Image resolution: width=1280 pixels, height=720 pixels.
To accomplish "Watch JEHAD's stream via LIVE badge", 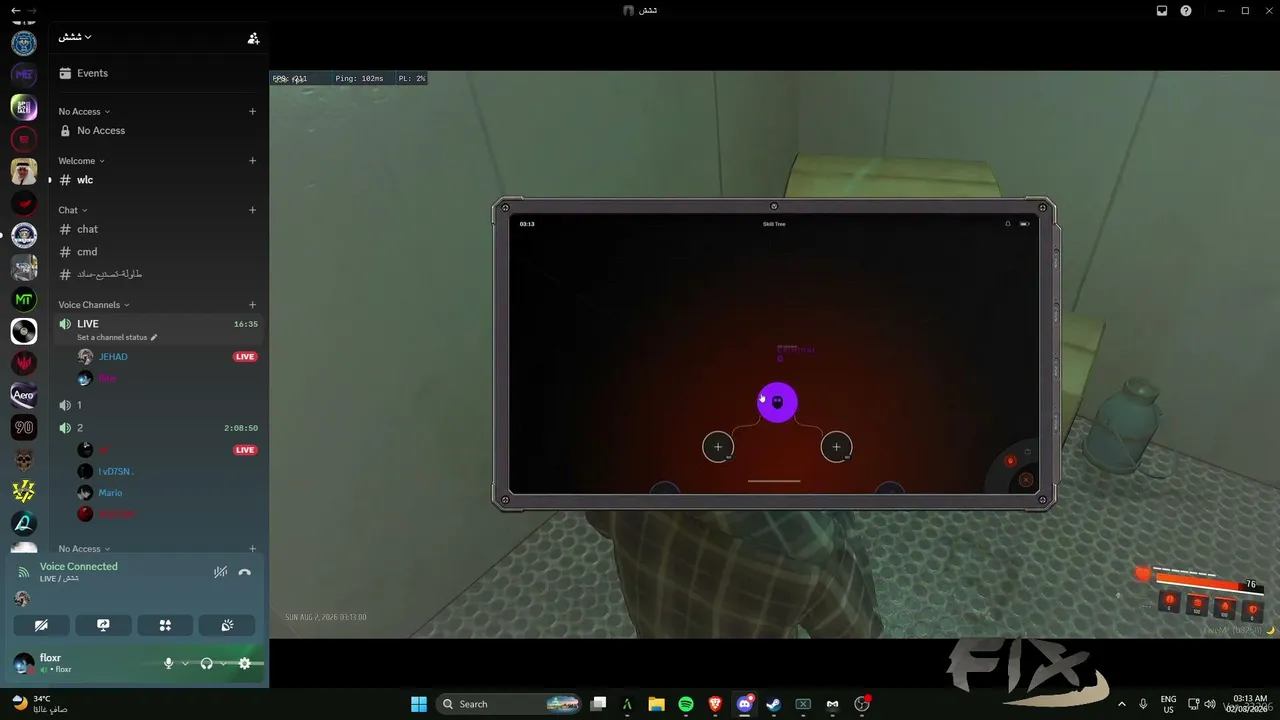I will click(x=245, y=357).
